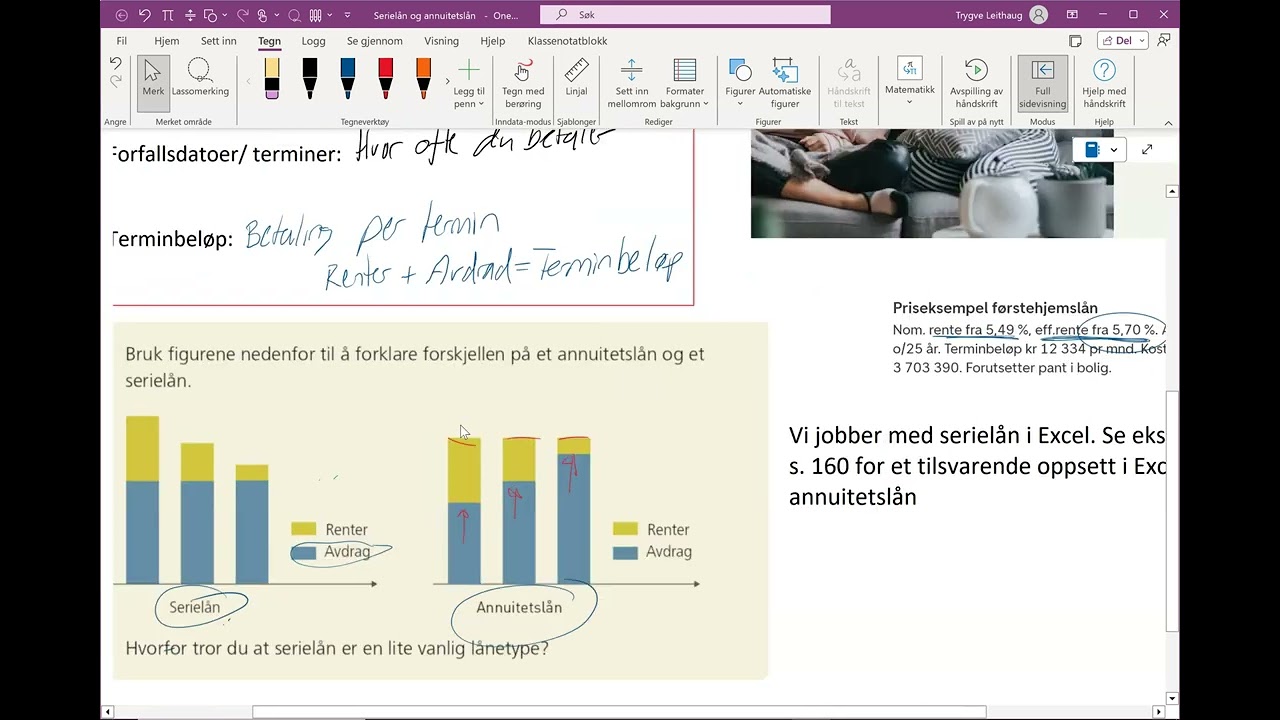
Task: Click the pi equation icon in title bar
Action: (166, 15)
